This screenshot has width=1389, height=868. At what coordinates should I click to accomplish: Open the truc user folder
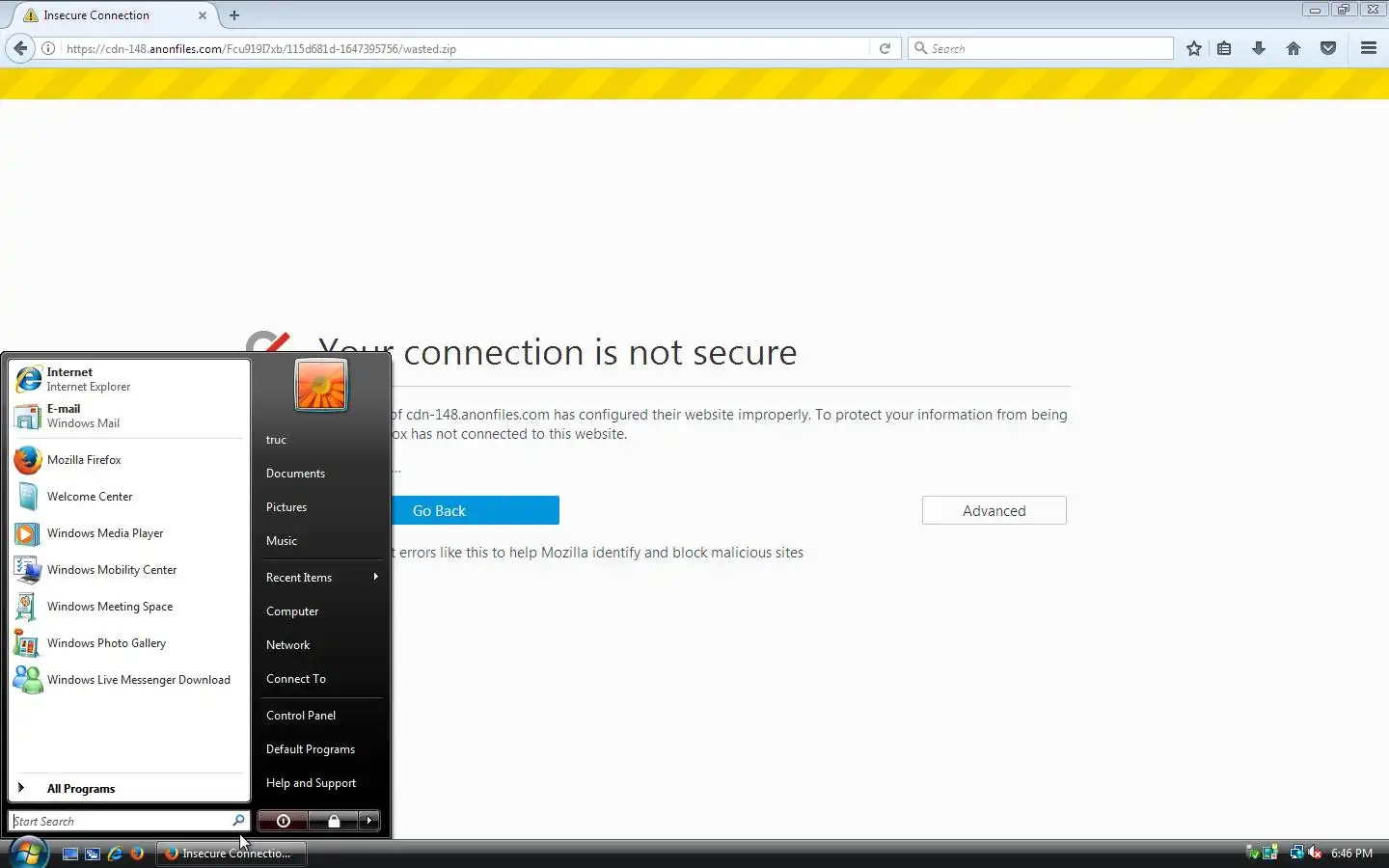click(x=320, y=440)
